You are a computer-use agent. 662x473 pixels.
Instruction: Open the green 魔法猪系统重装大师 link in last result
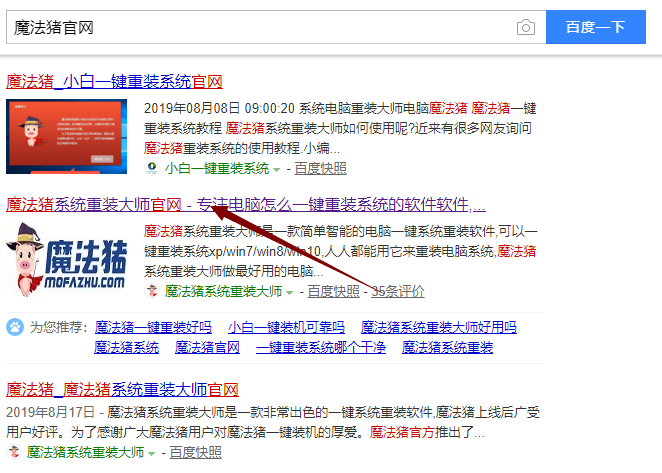click(85, 452)
